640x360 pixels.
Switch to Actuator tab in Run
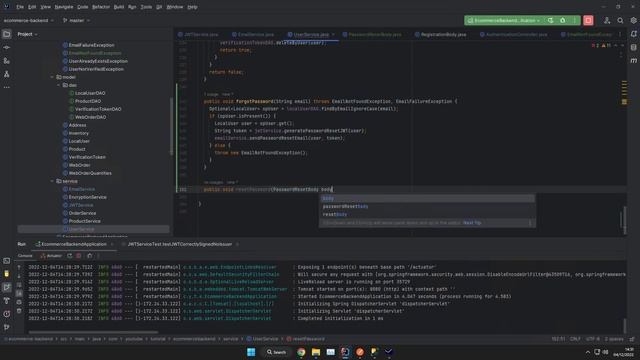(x=51, y=256)
